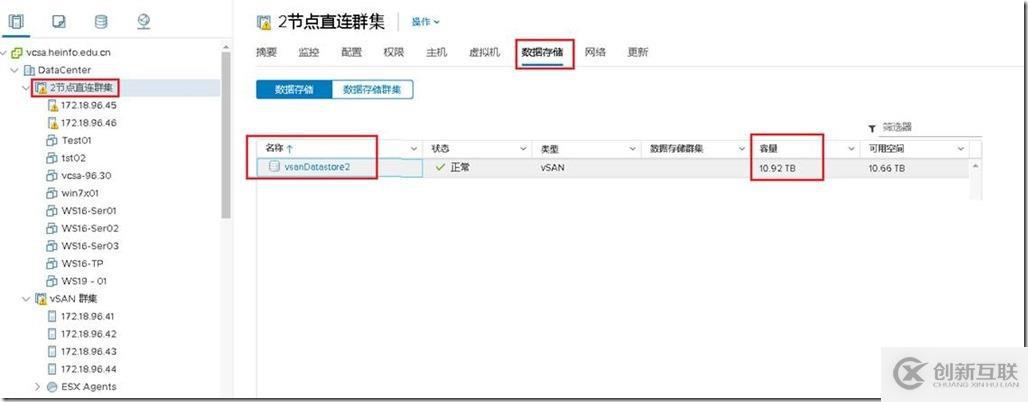Screen dimensions: 1028x402
Task: Expand ESX Agents tree node
Action: click(38, 387)
